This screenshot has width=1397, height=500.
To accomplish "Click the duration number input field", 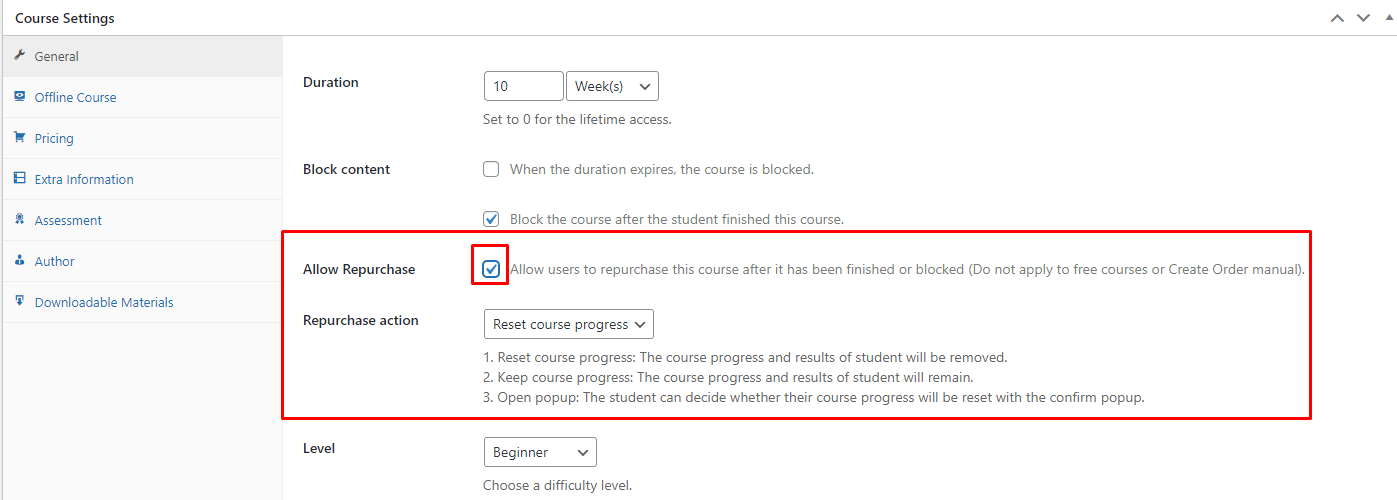I will 523,86.
